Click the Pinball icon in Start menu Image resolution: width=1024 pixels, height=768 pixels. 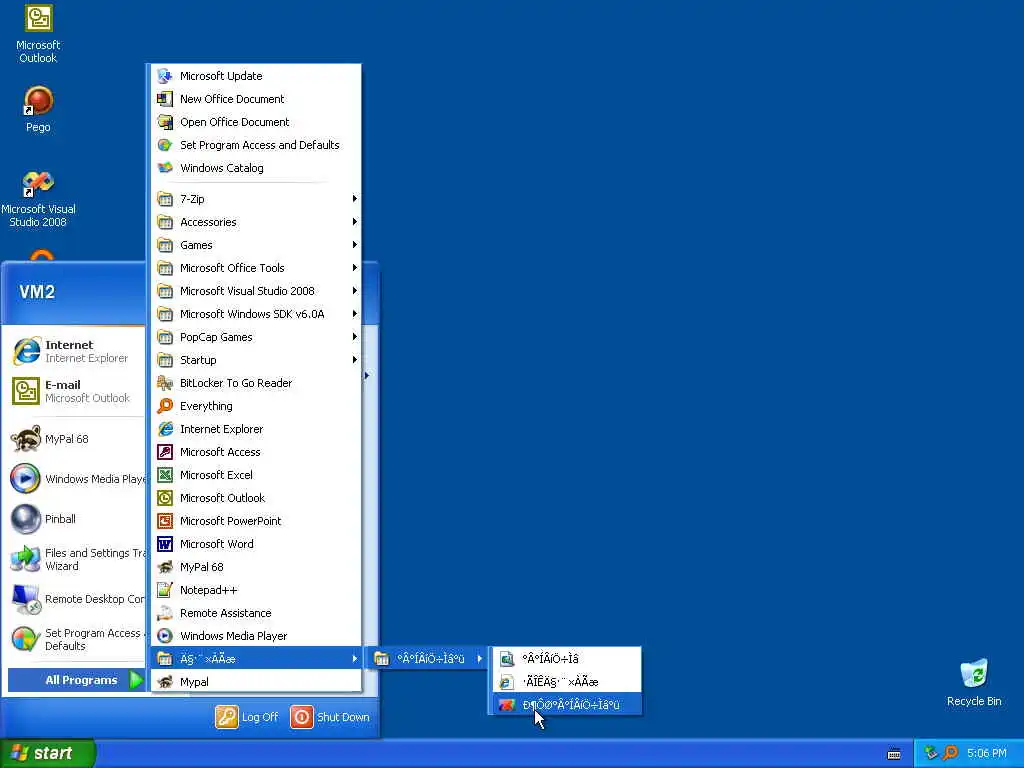pos(26,519)
